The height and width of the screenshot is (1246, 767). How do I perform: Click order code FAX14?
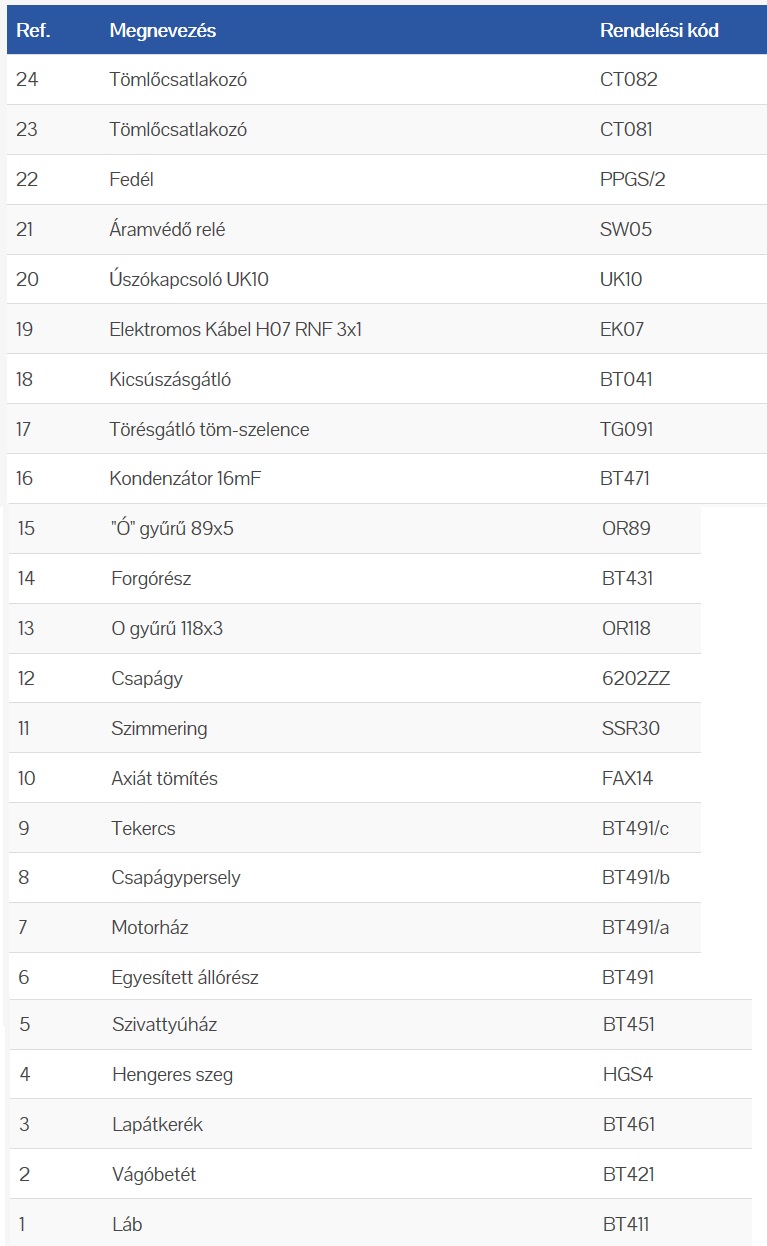627,778
